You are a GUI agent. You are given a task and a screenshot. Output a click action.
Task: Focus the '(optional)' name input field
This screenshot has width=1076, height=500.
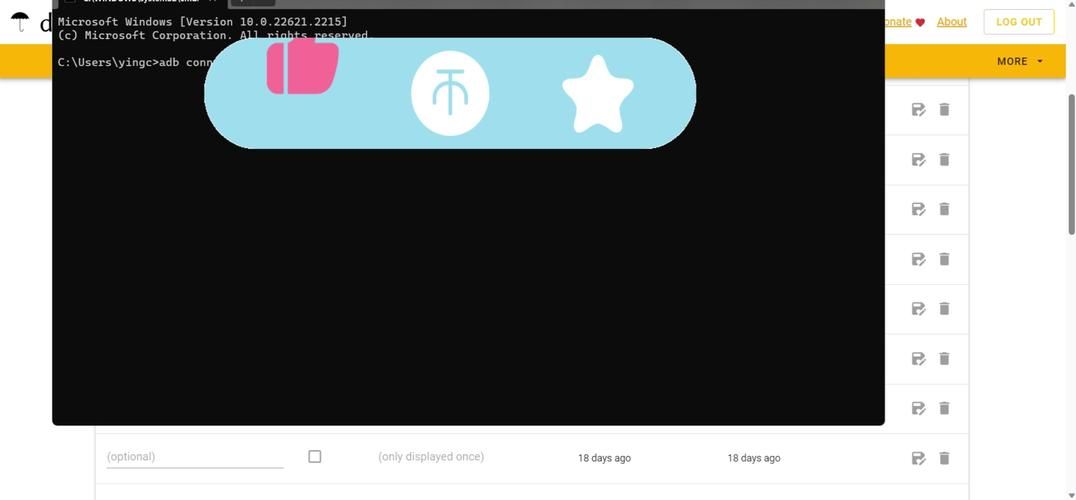tap(195, 457)
